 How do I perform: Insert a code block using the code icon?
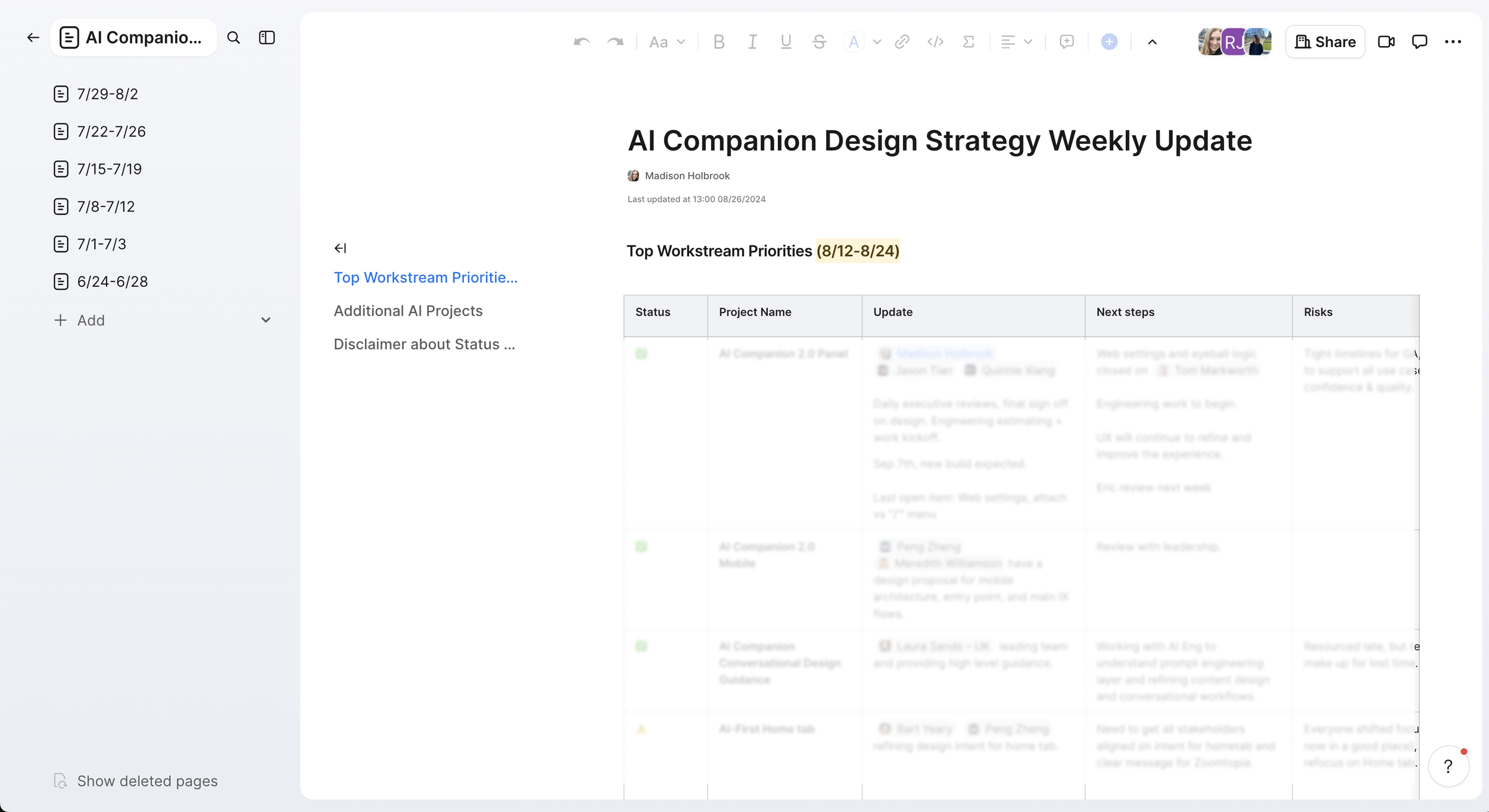[935, 42]
